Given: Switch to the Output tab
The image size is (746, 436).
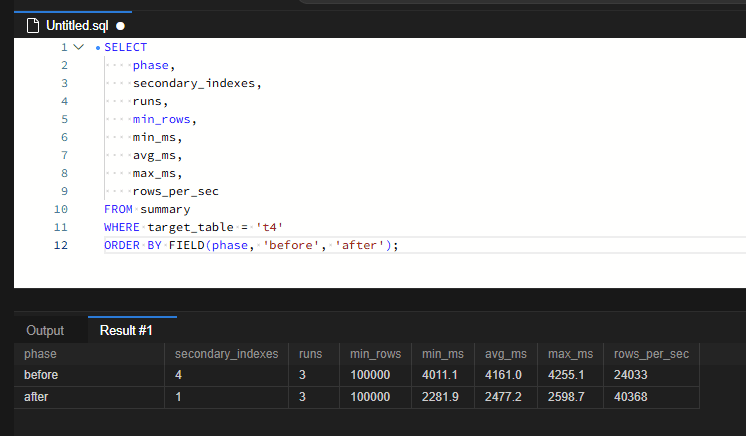Looking at the screenshot, I should (45, 330).
